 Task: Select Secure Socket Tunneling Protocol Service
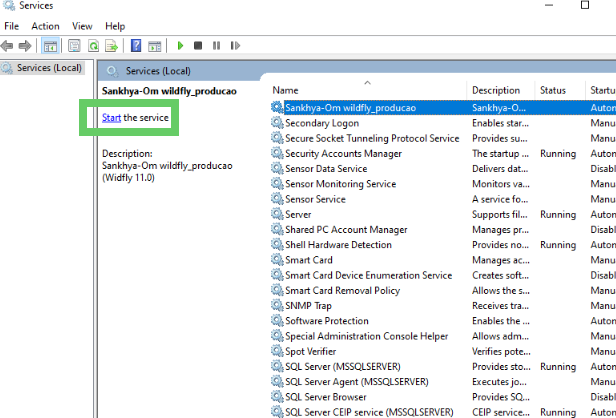click(x=372, y=138)
